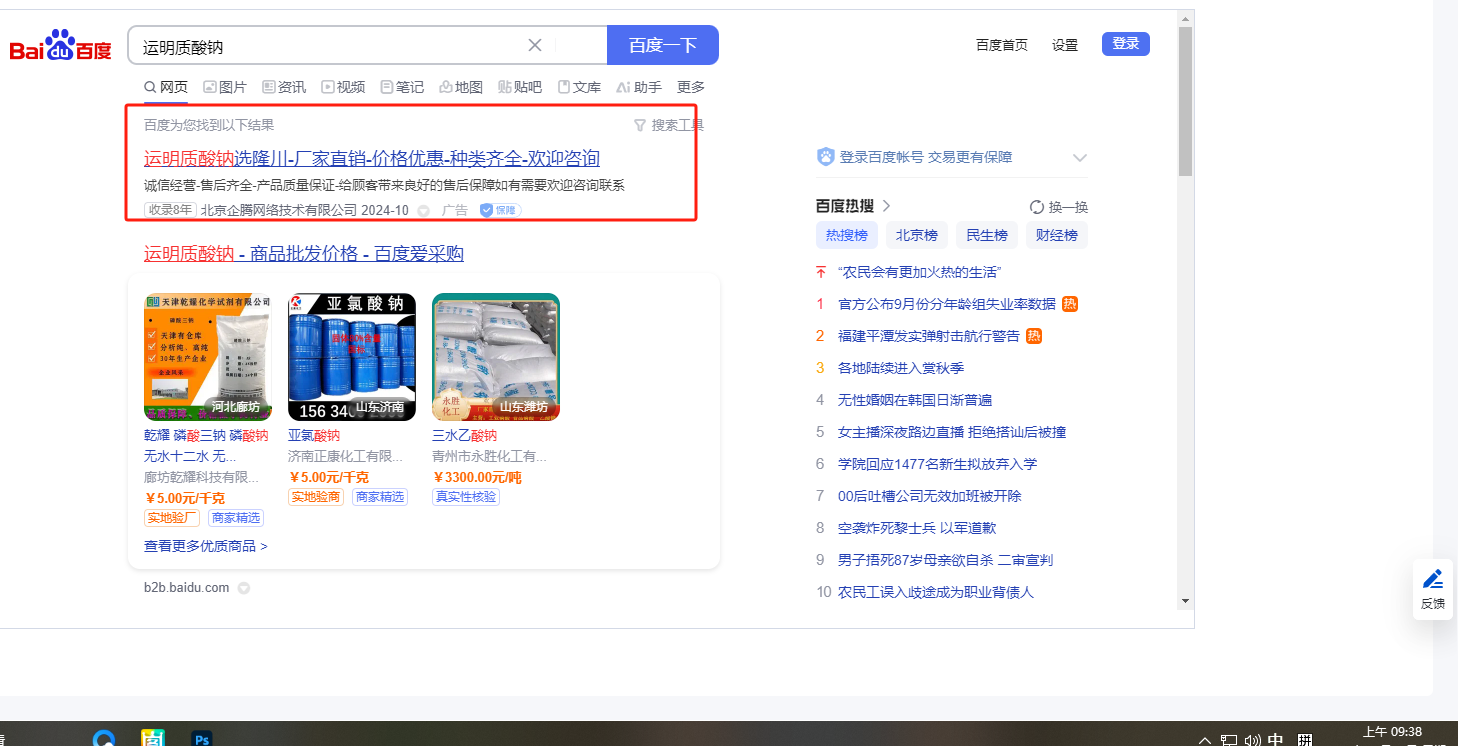This screenshot has height=746, width=1458.
Task: Open the ad result titled 运明质酸钠选隆川
Action: tap(372, 158)
